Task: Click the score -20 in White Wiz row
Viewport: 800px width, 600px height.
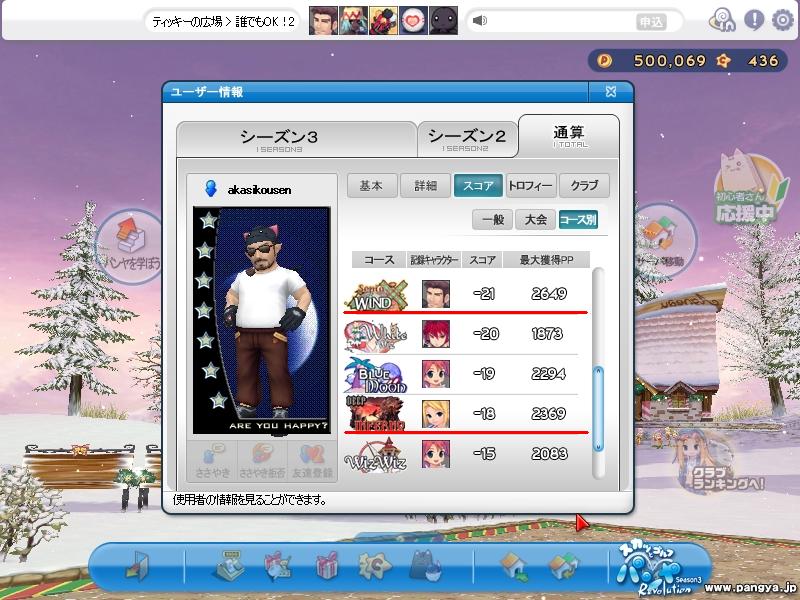Action: click(x=485, y=334)
